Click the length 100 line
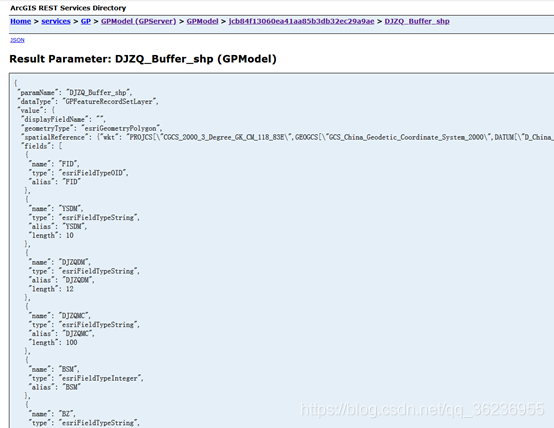Image resolution: width=554 pixels, height=428 pixels. 53,342
